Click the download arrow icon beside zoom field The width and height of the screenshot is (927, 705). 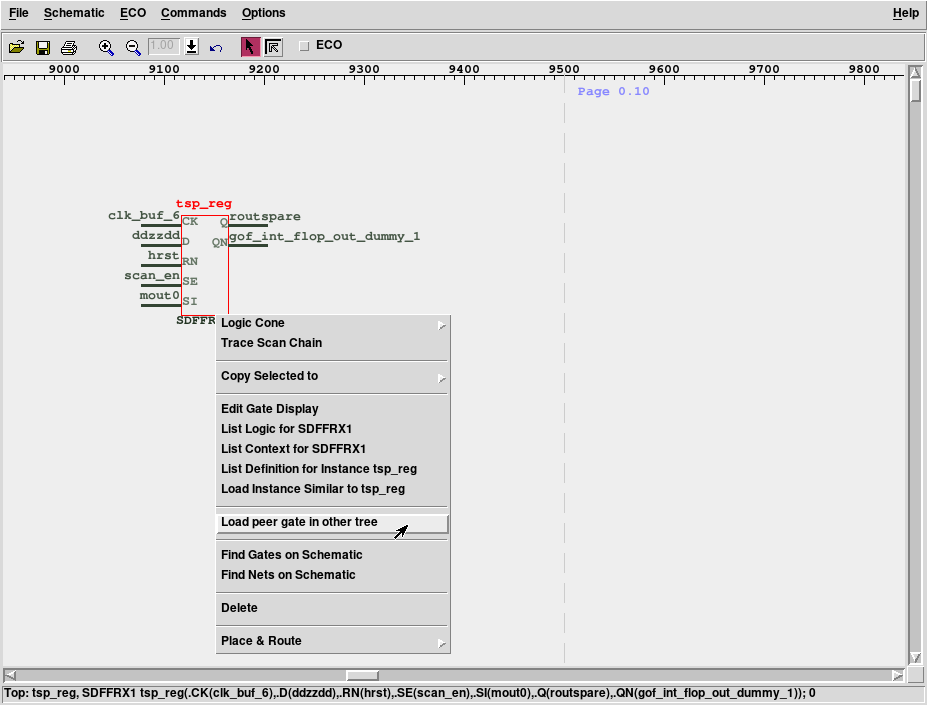point(192,47)
